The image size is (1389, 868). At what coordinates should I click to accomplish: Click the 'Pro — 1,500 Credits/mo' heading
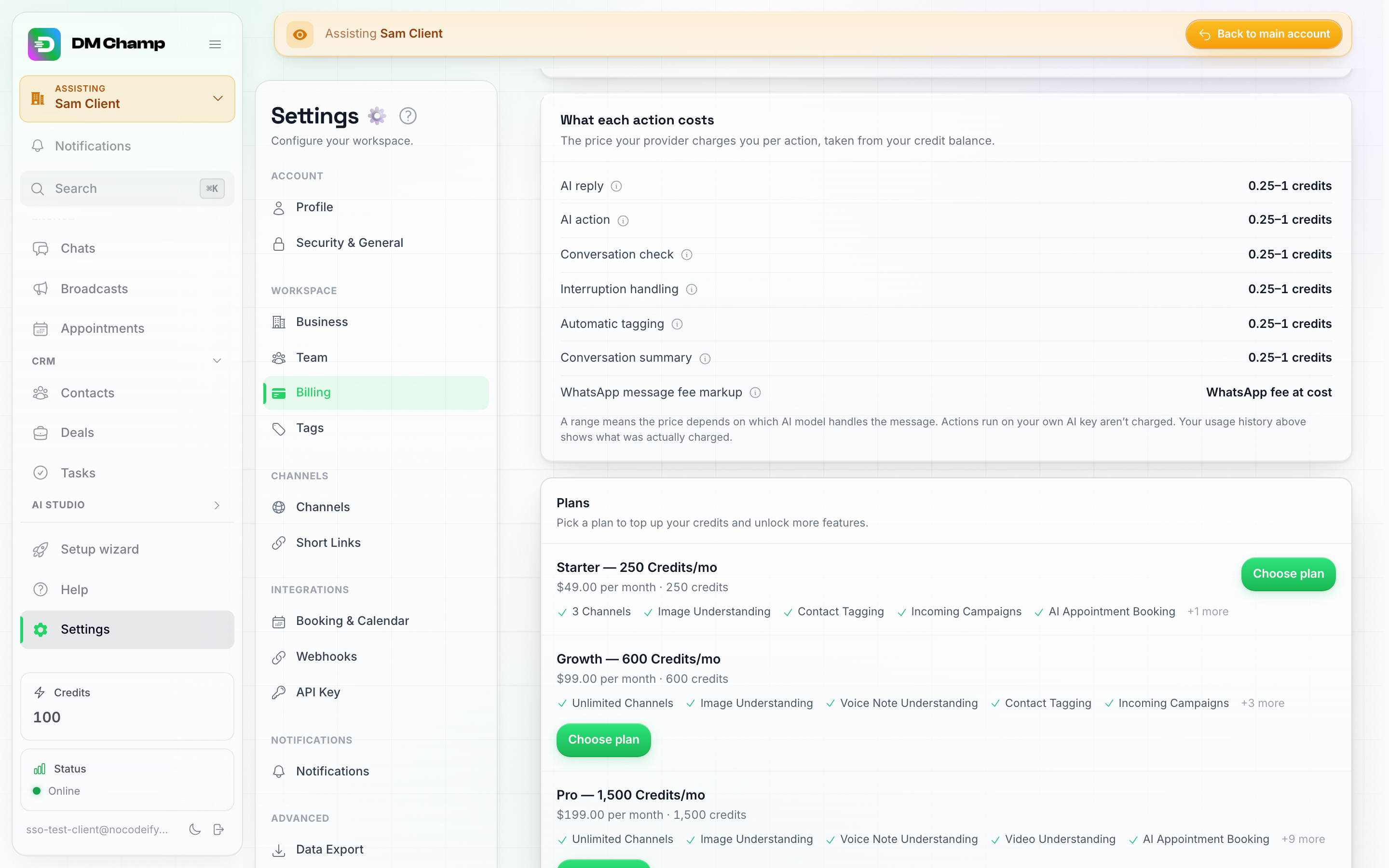[x=631, y=795]
